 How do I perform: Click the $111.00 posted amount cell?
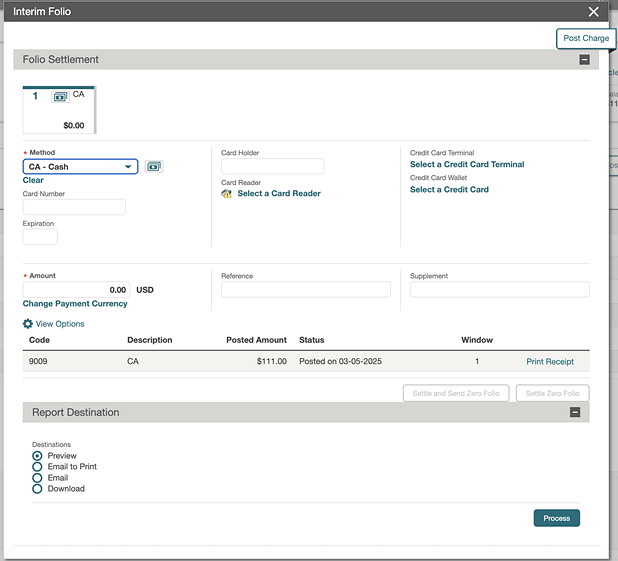coord(272,361)
